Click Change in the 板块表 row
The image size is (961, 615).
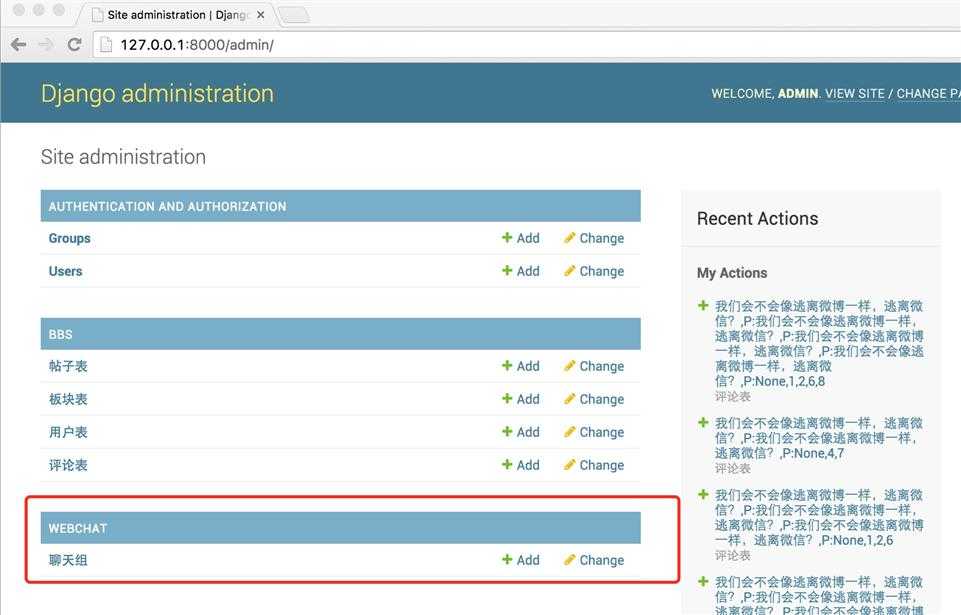tap(601, 400)
